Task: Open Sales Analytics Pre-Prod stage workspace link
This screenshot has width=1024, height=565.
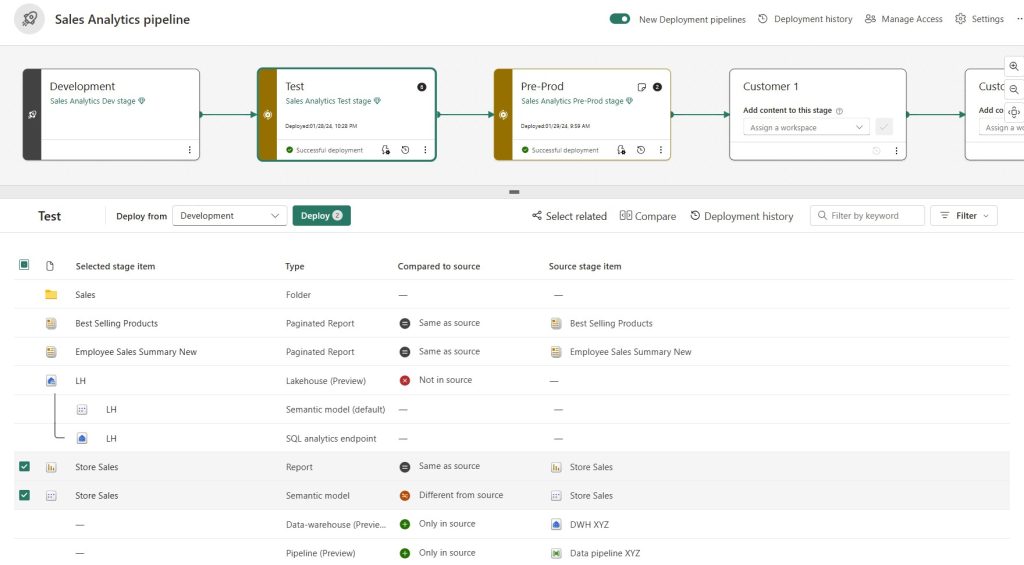Action: point(577,101)
